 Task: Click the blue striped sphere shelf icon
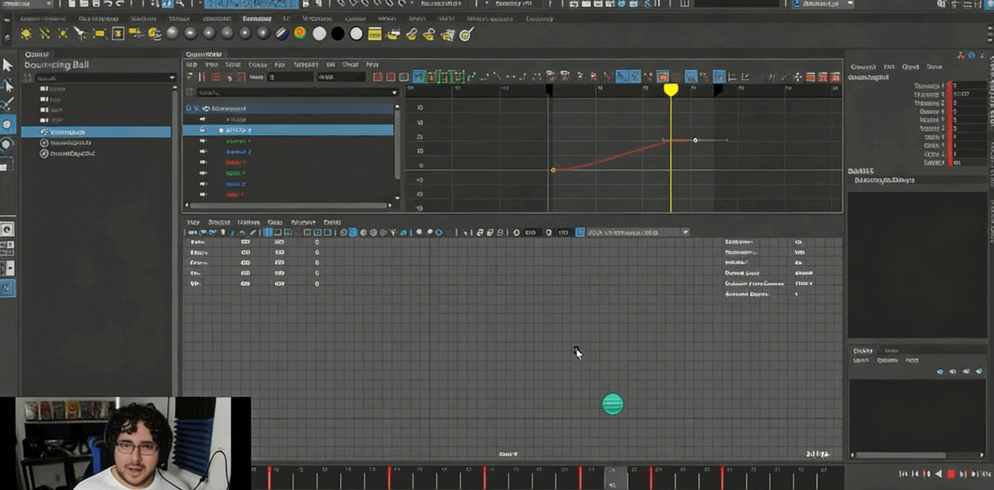pos(282,34)
